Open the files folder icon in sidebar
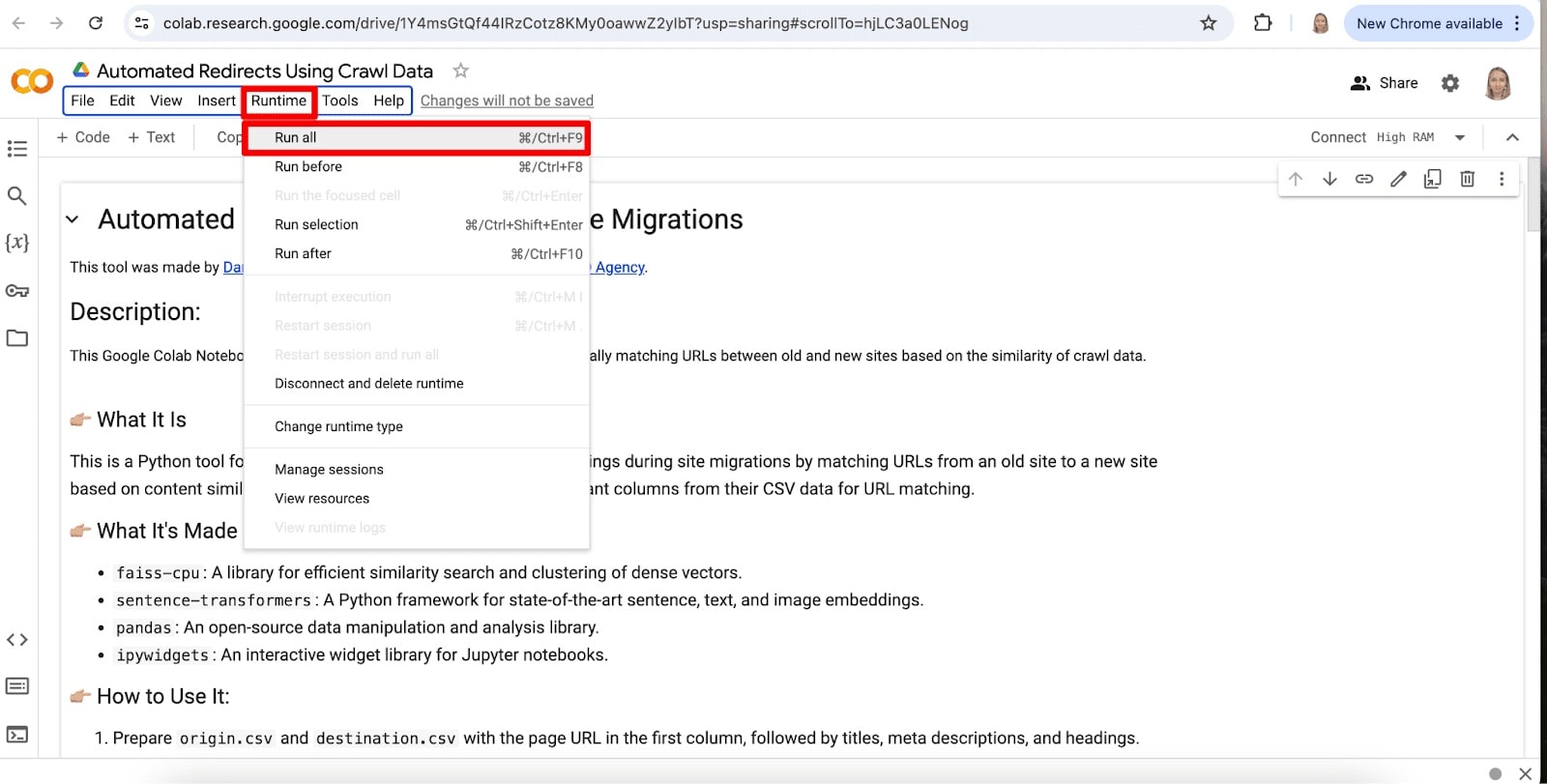Viewport: 1547px width, 784px height. (16, 338)
